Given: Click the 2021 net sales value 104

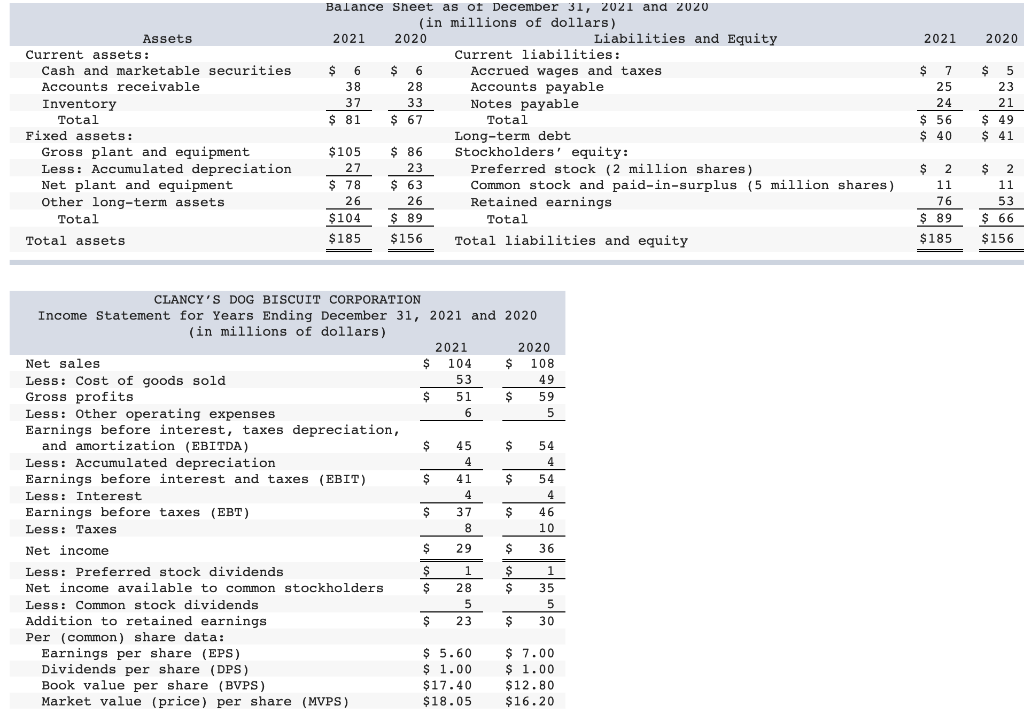Looking at the screenshot, I should [460, 364].
